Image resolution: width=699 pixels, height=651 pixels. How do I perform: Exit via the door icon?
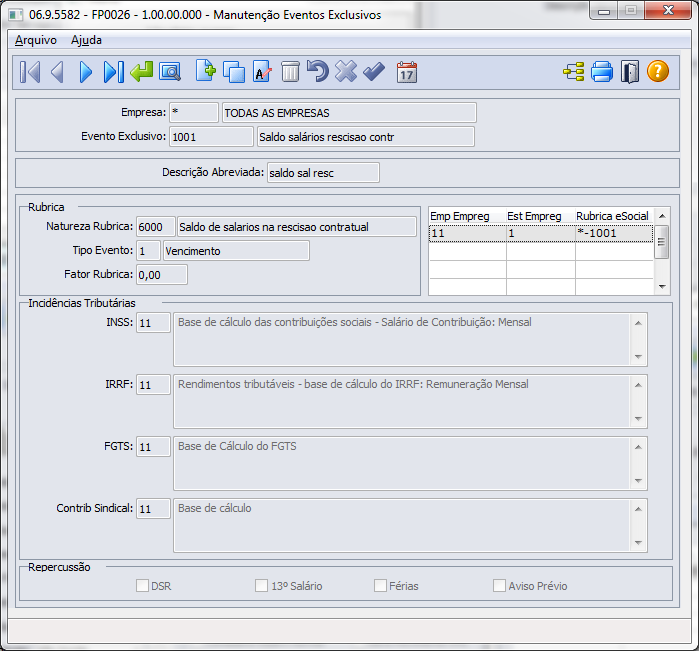click(630, 72)
